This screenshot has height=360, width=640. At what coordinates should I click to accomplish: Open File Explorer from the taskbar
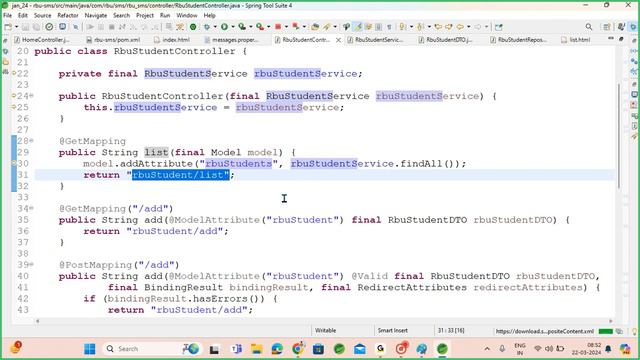[256, 349]
